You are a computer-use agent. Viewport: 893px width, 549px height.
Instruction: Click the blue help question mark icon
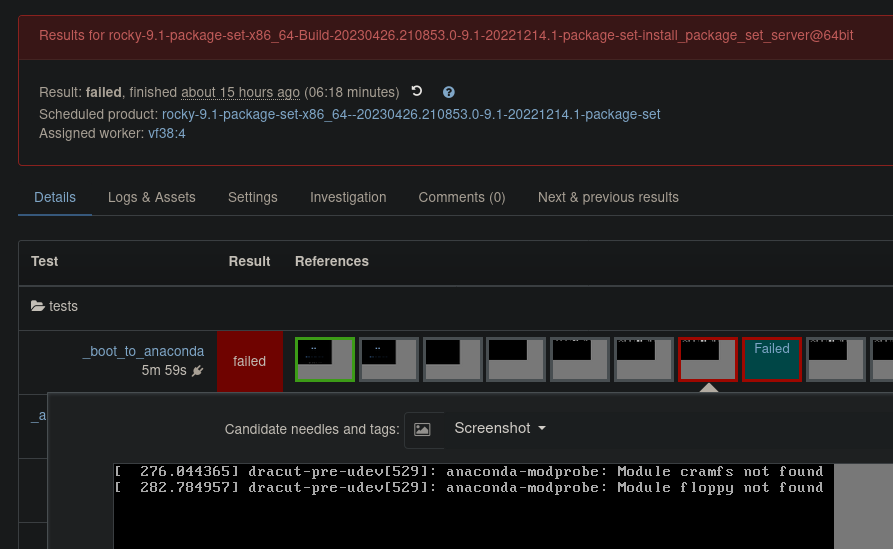(x=449, y=92)
